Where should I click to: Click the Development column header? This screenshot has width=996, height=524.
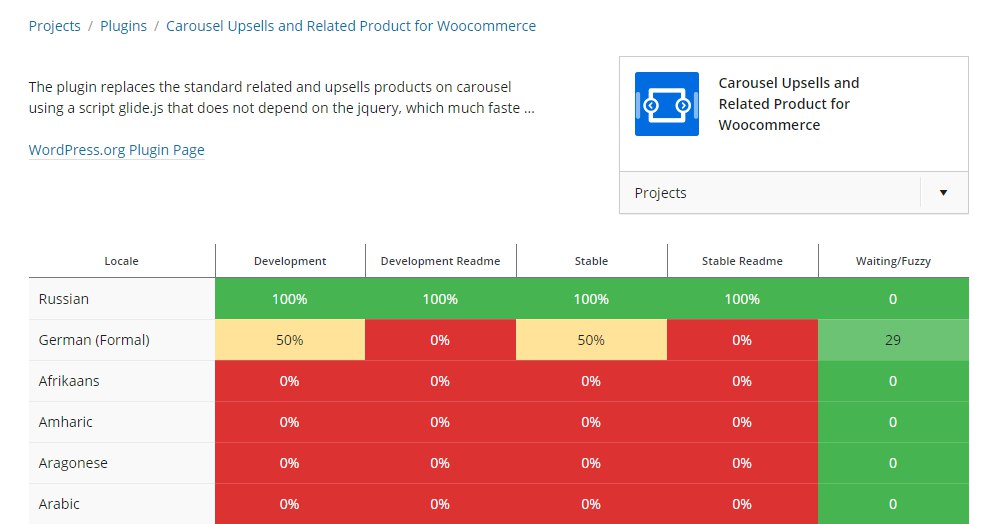tap(290, 261)
